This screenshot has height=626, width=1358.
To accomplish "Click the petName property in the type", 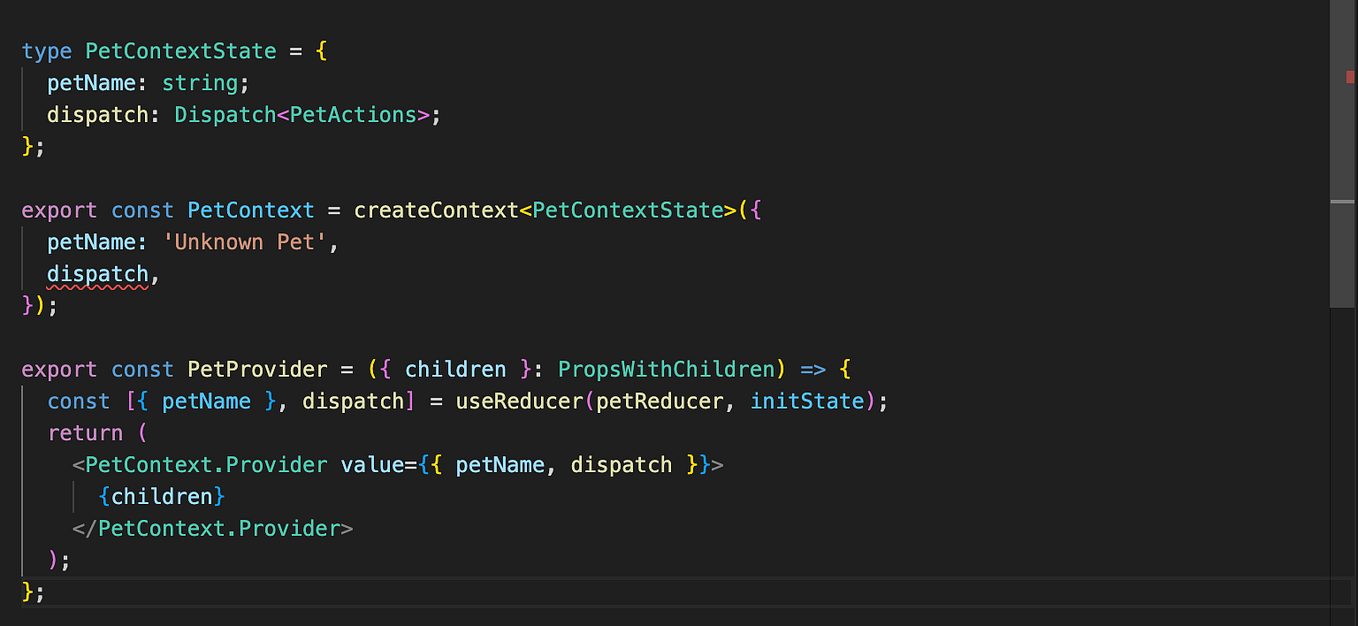I will (x=92, y=82).
